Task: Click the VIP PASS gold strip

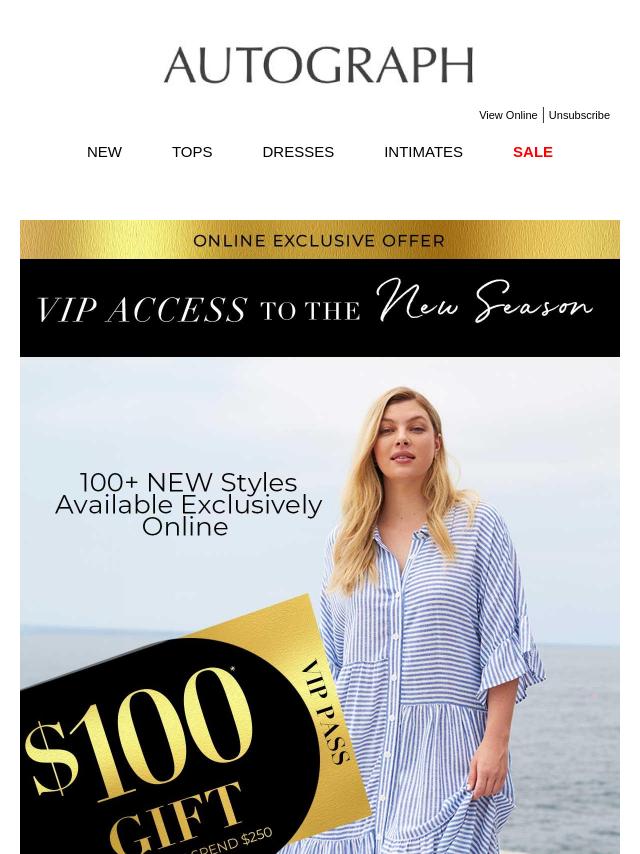Action: [x=325, y=711]
